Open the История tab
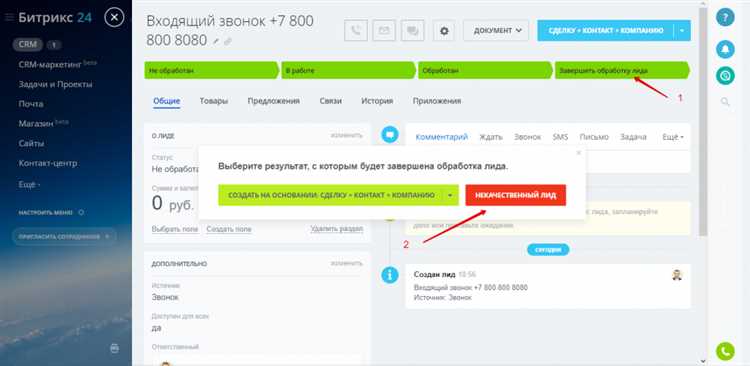The width and height of the screenshot is (750, 366). tap(377, 101)
